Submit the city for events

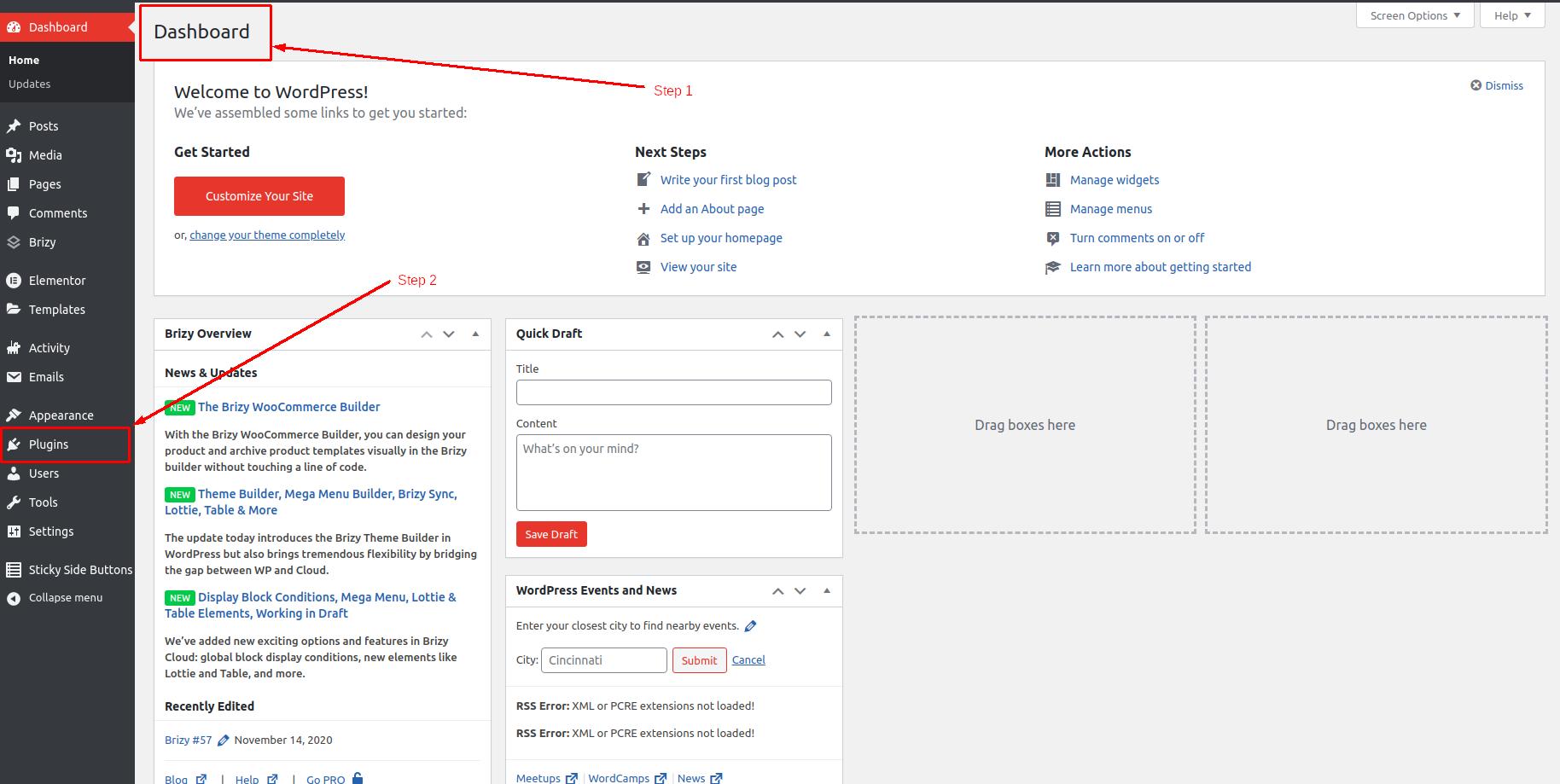[699, 660]
